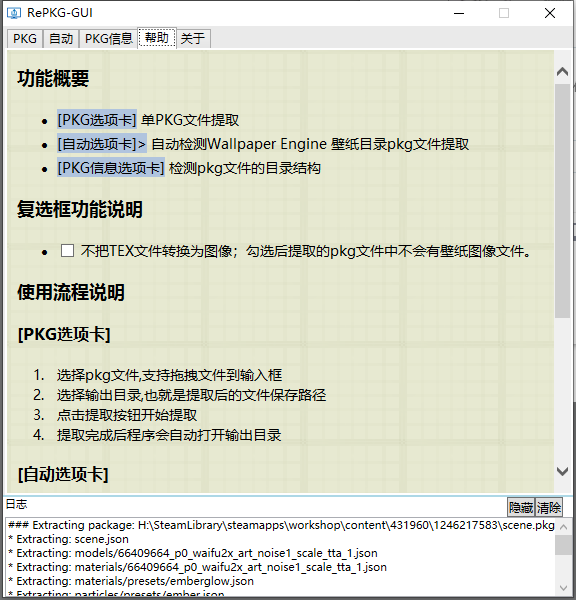
Task: Click step 1 选择pkg文件 line
Action: 170,375
